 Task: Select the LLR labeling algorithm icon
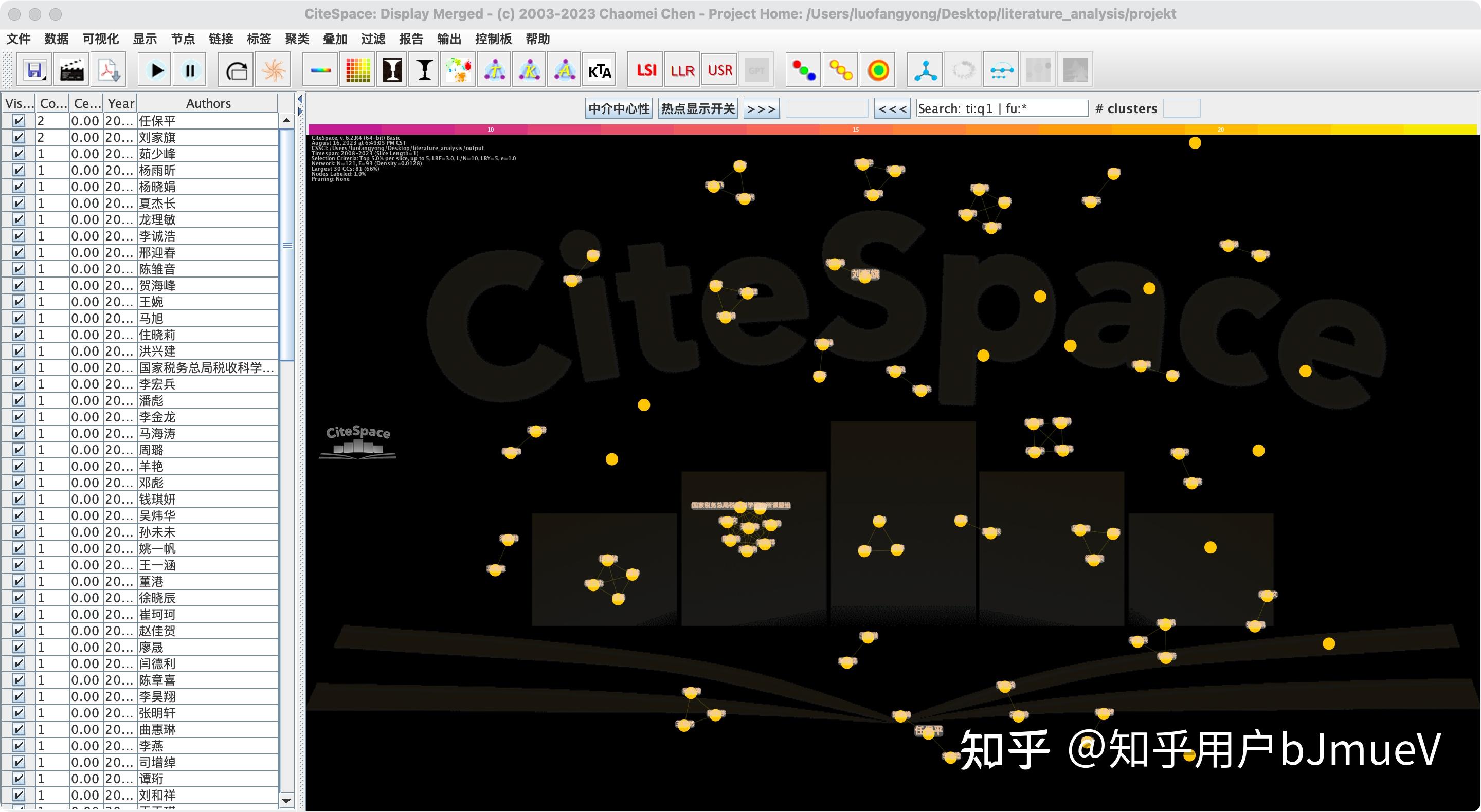[681, 69]
